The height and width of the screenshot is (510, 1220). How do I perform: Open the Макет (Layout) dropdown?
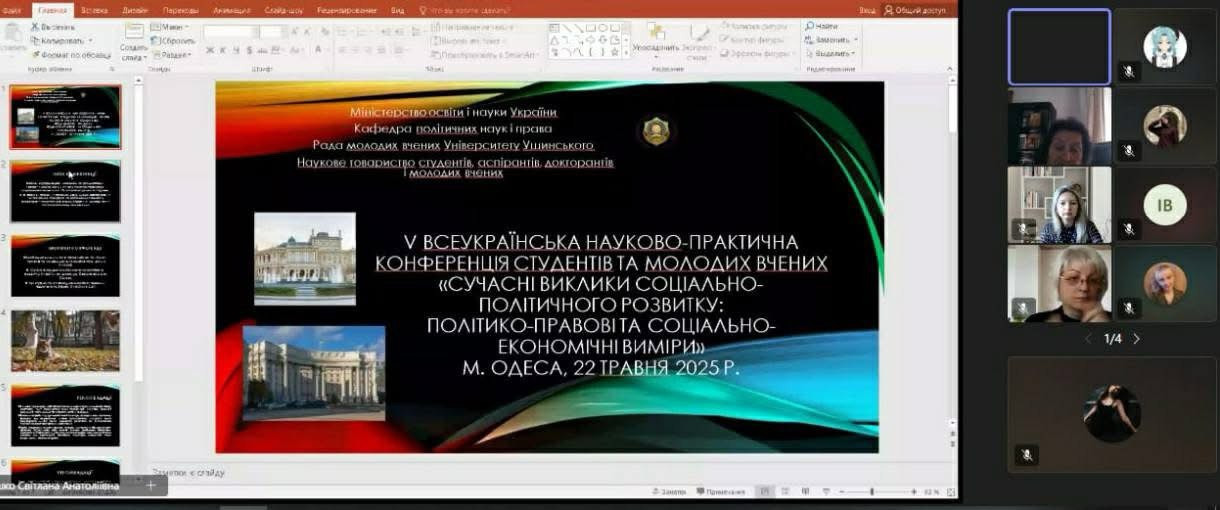(x=170, y=27)
